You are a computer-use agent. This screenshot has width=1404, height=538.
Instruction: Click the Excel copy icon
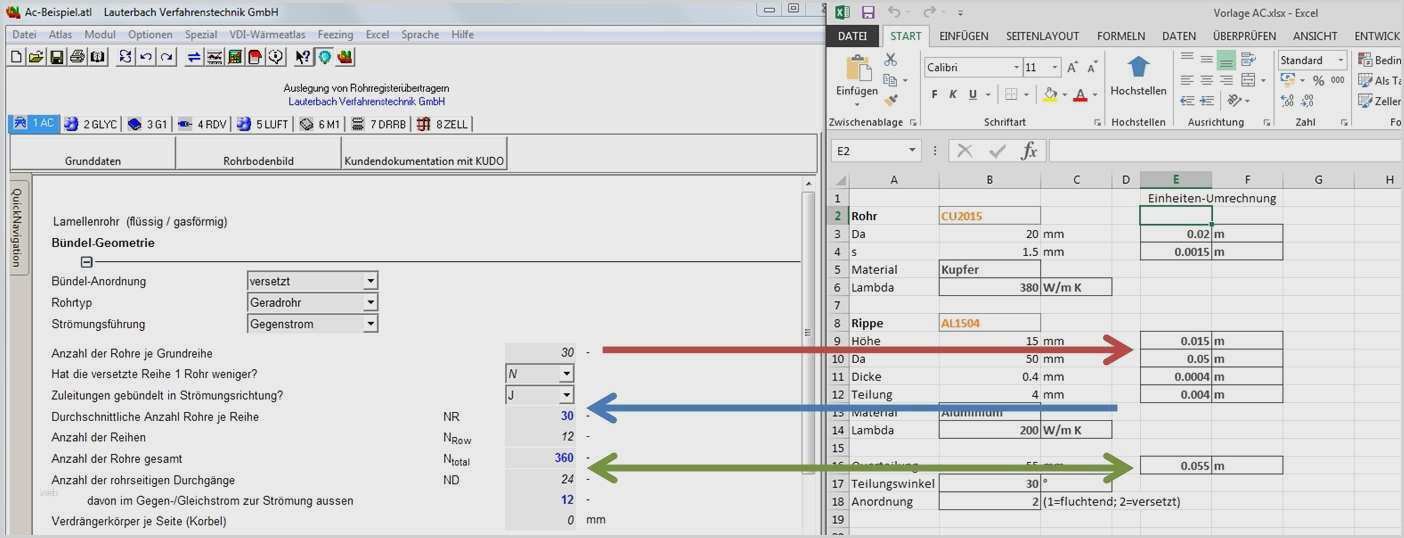pos(890,80)
